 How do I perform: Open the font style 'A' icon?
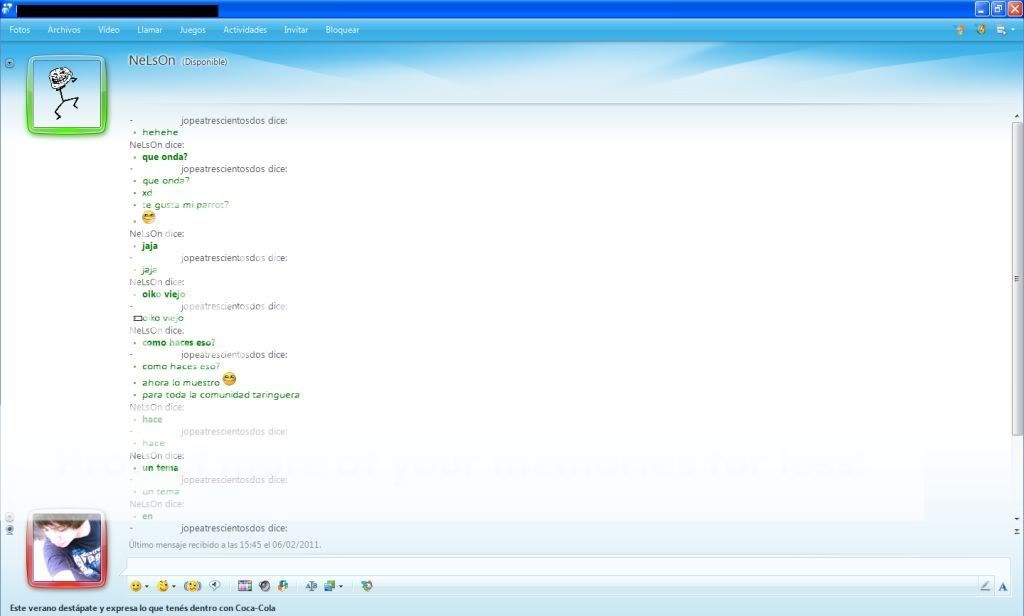[x=1003, y=587]
